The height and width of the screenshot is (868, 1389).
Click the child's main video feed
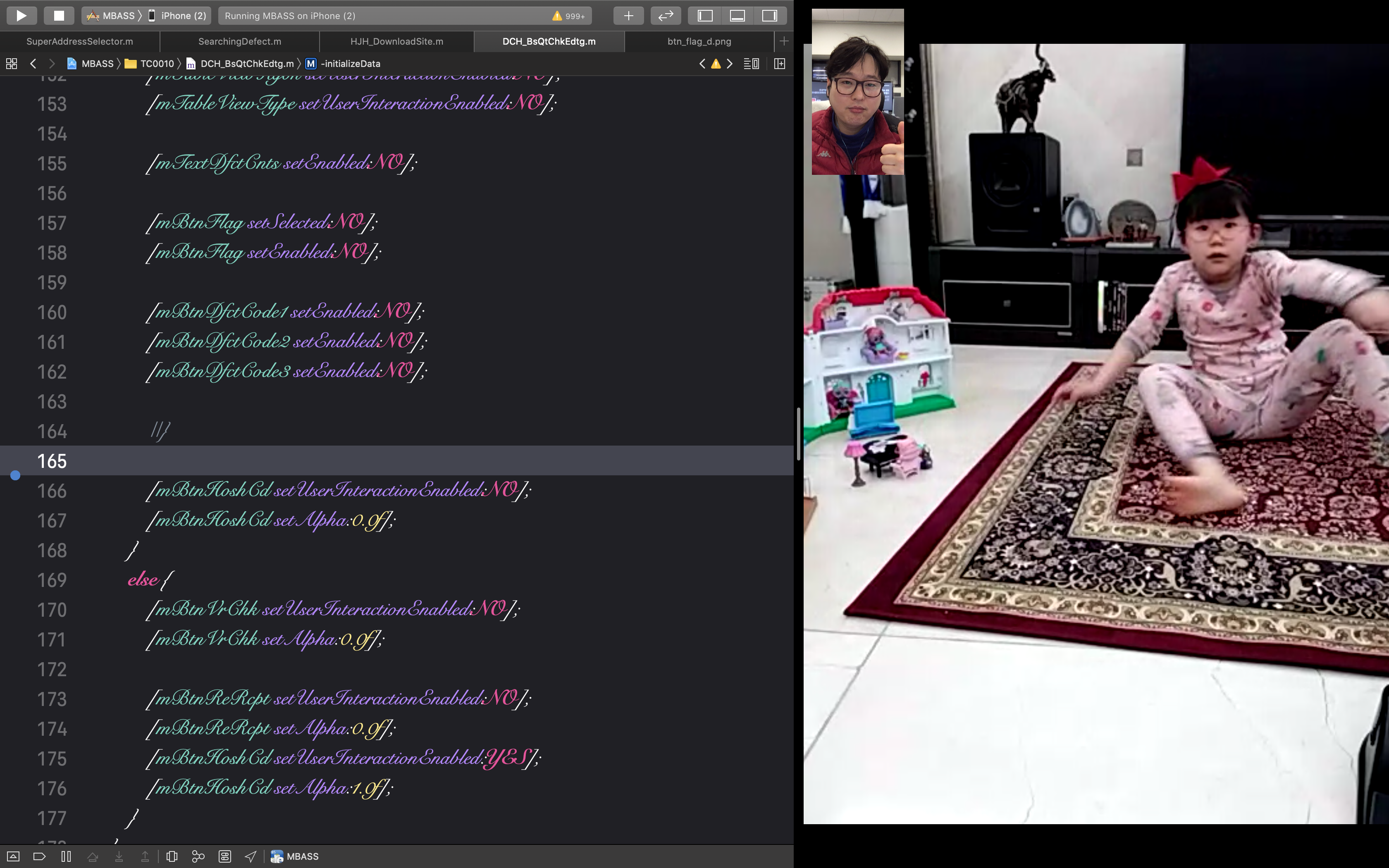(x=1096, y=434)
